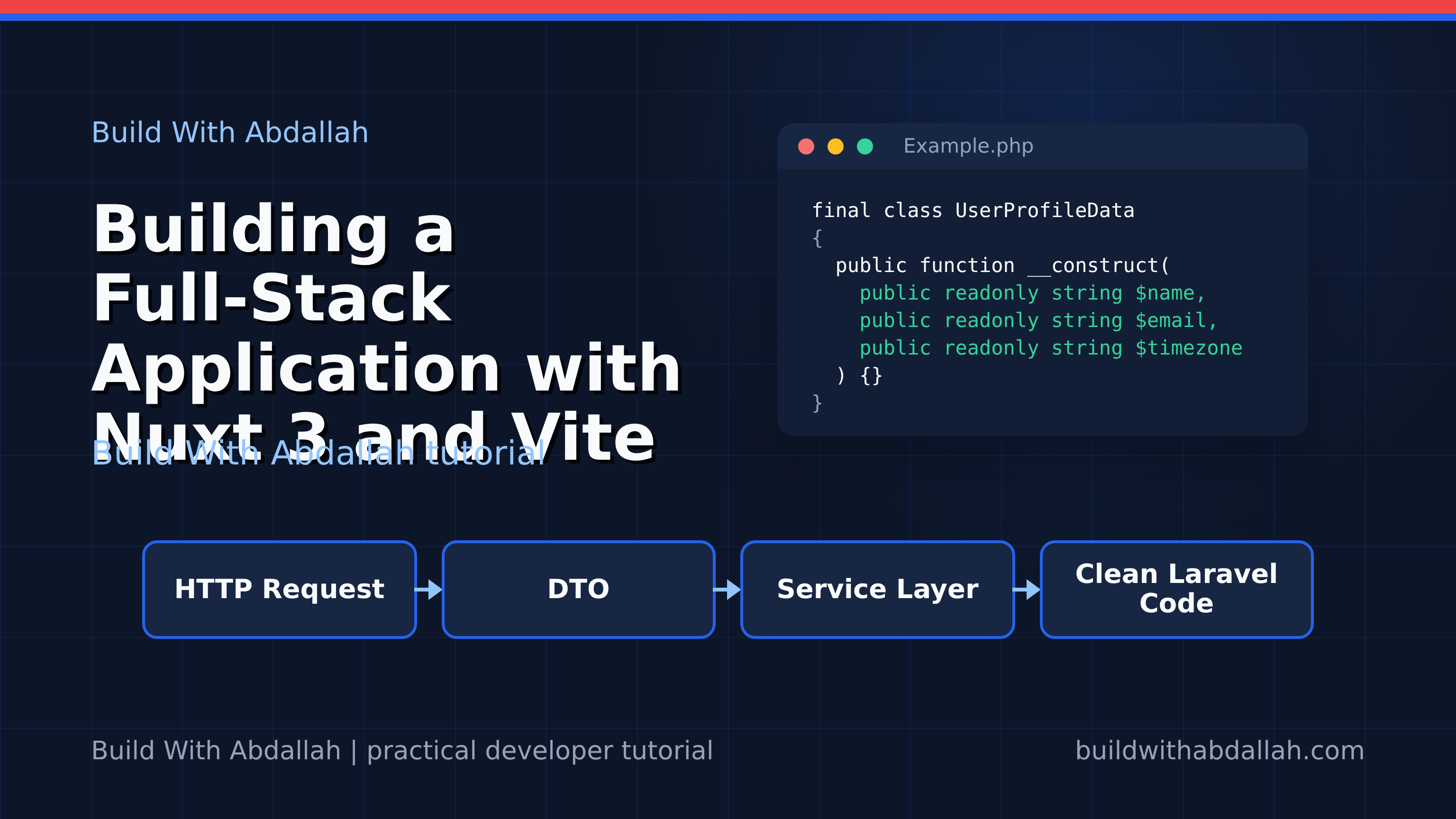Click the Example.php file name

coord(968,146)
